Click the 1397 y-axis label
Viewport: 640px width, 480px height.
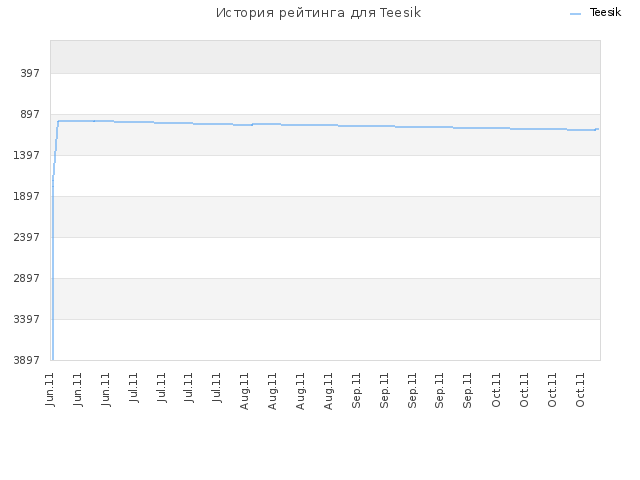pyautogui.click(x=27, y=155)
